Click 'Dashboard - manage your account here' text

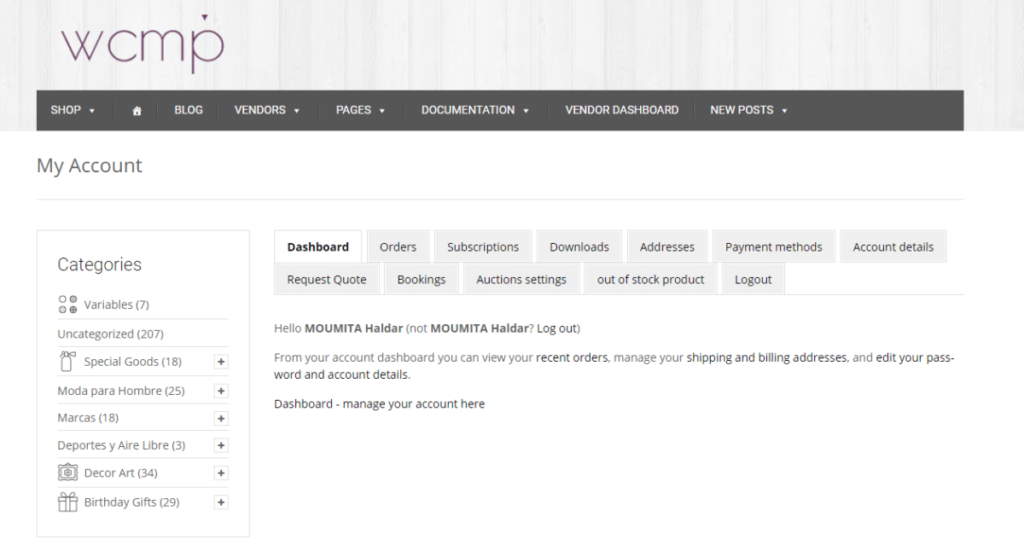(x=379, y=404)
